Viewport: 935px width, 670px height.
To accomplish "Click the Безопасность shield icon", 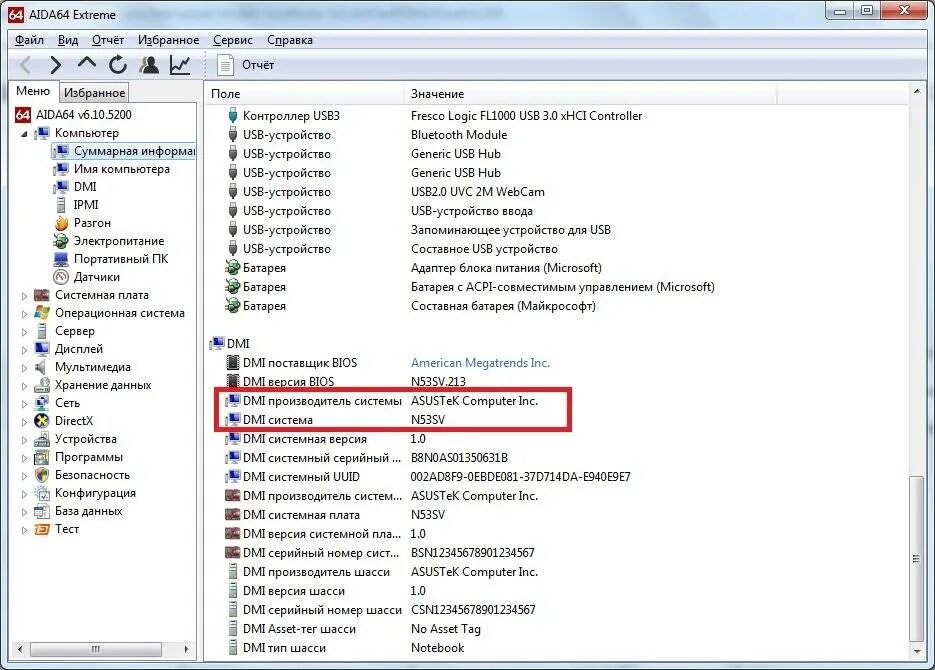I will click(42, 475).
